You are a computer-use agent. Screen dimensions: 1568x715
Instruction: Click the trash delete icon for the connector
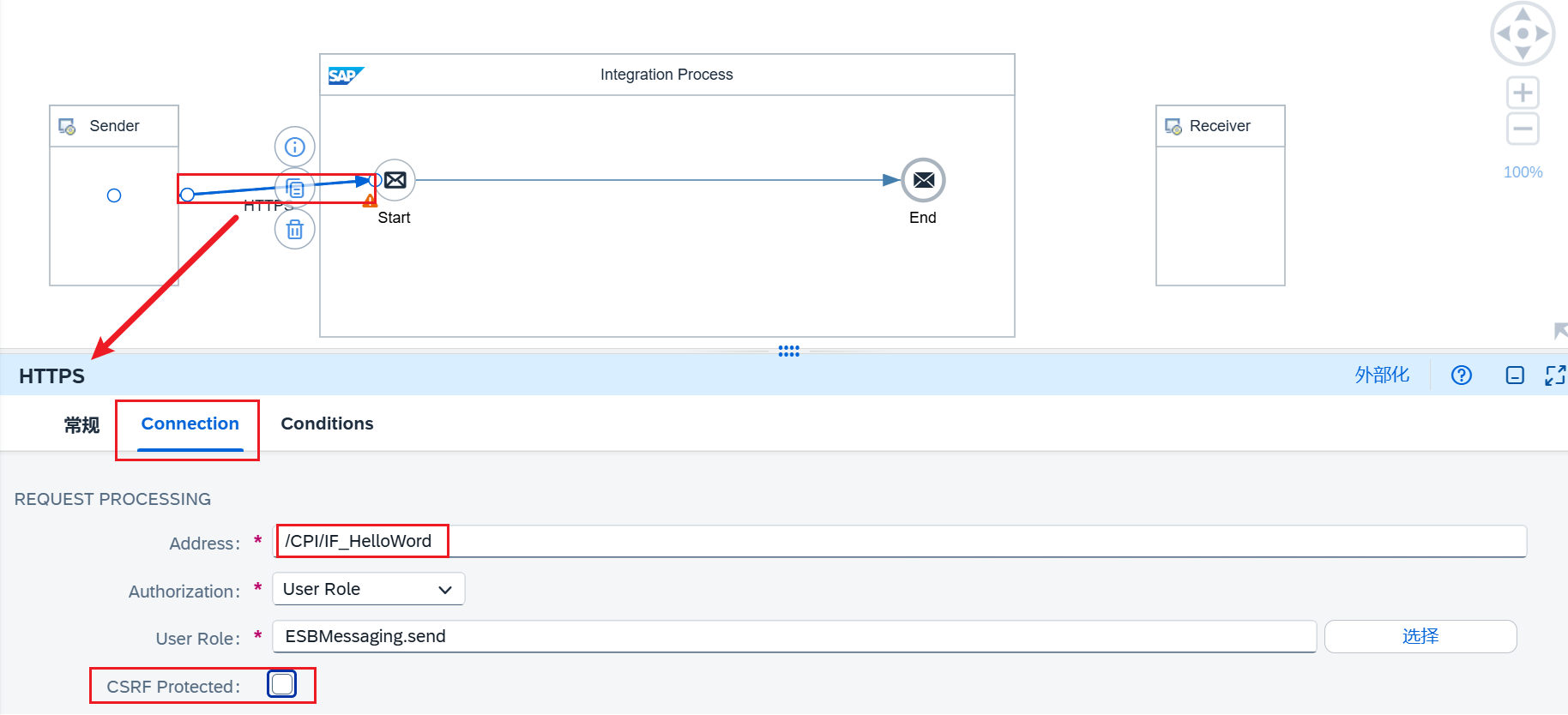point(295,230)
